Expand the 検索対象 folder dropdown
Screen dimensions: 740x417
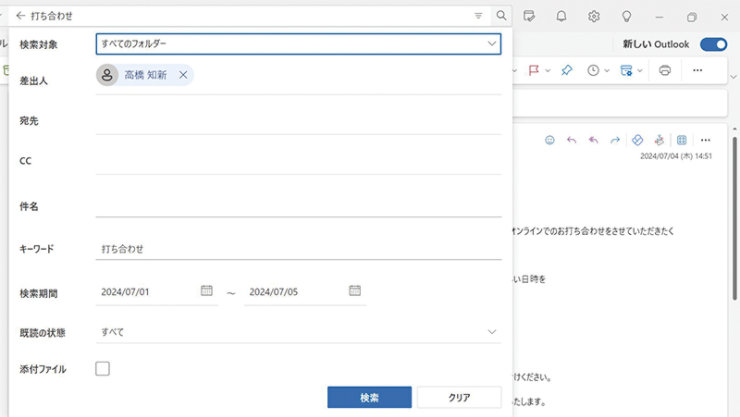[491, 44]
